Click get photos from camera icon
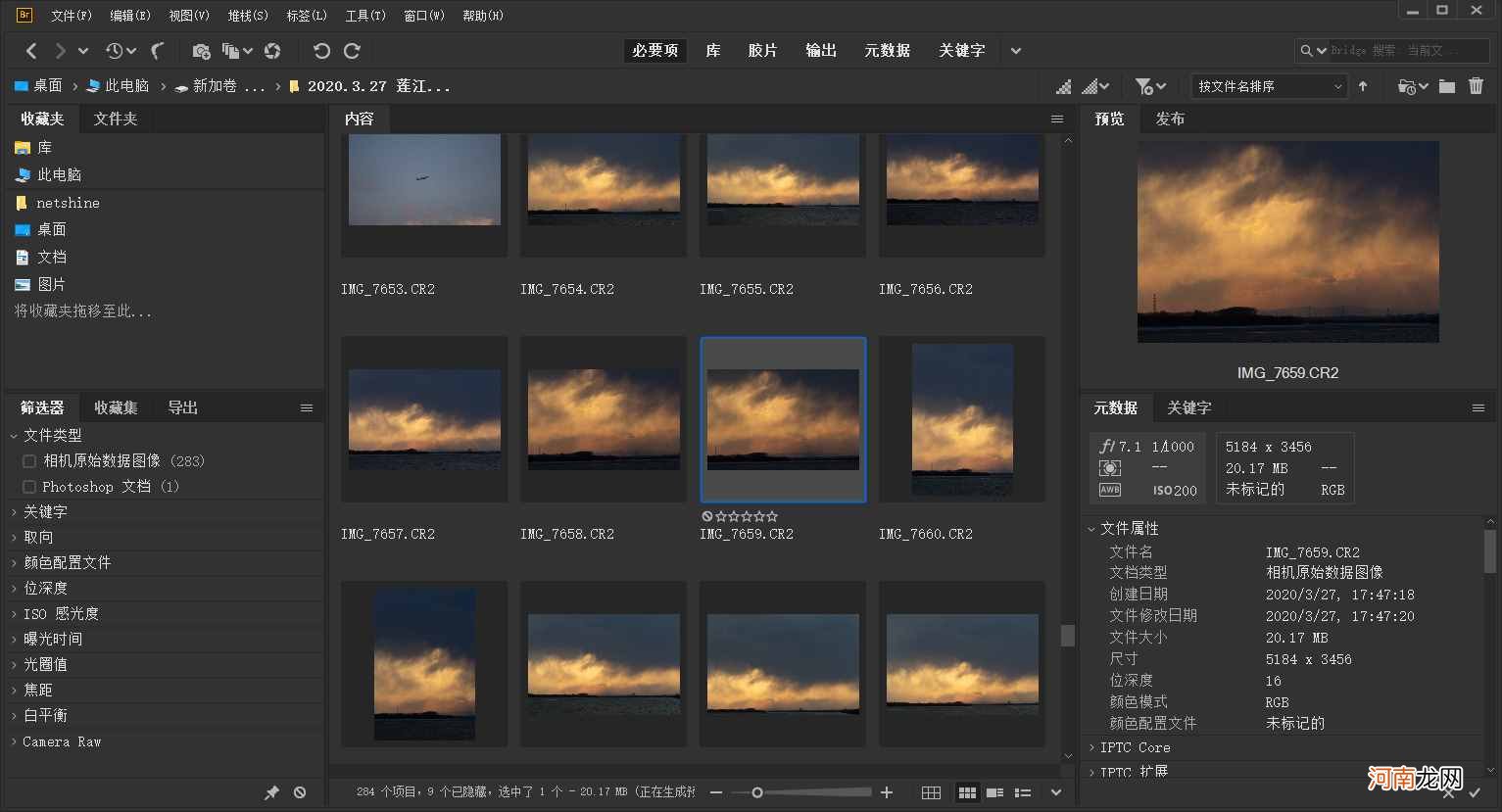The image size is (1502, 812). (201, 51)
